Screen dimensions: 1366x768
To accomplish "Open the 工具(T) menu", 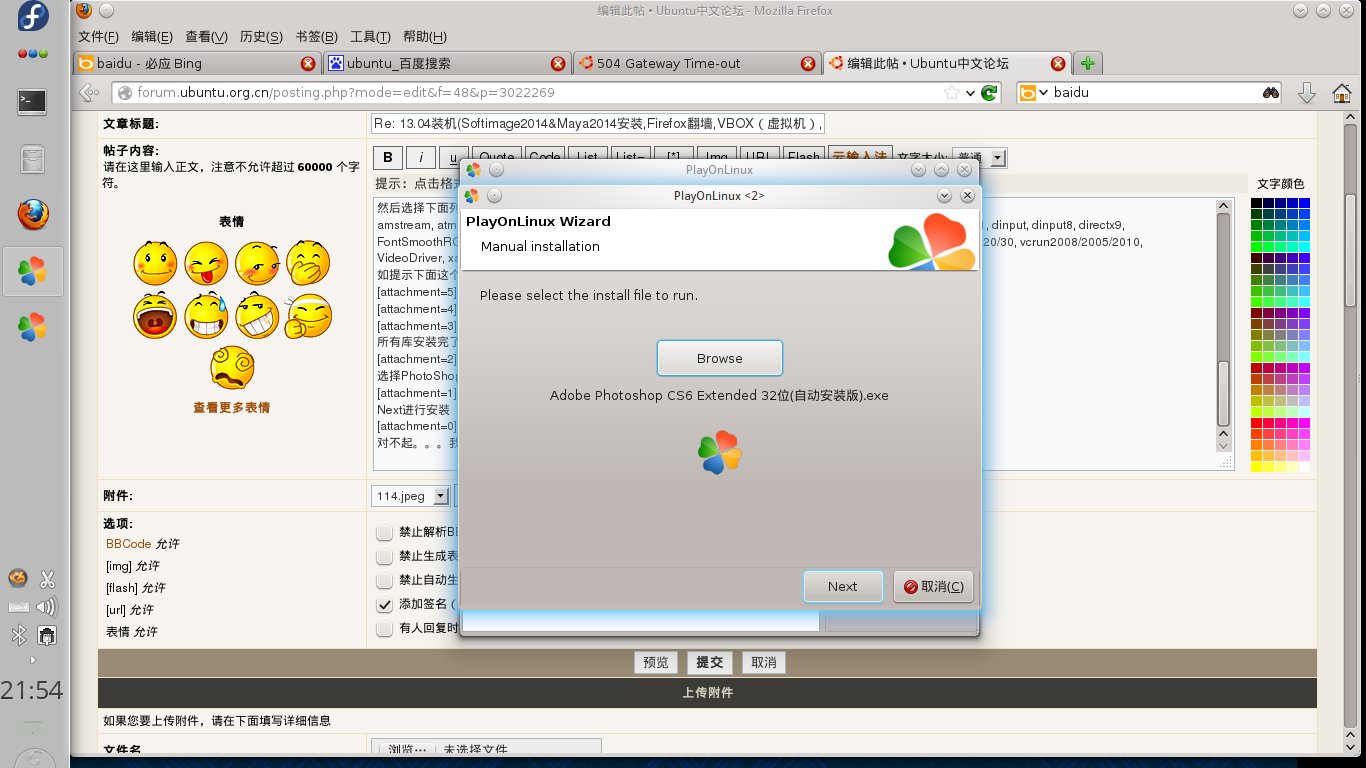I will tap(370, 37).
